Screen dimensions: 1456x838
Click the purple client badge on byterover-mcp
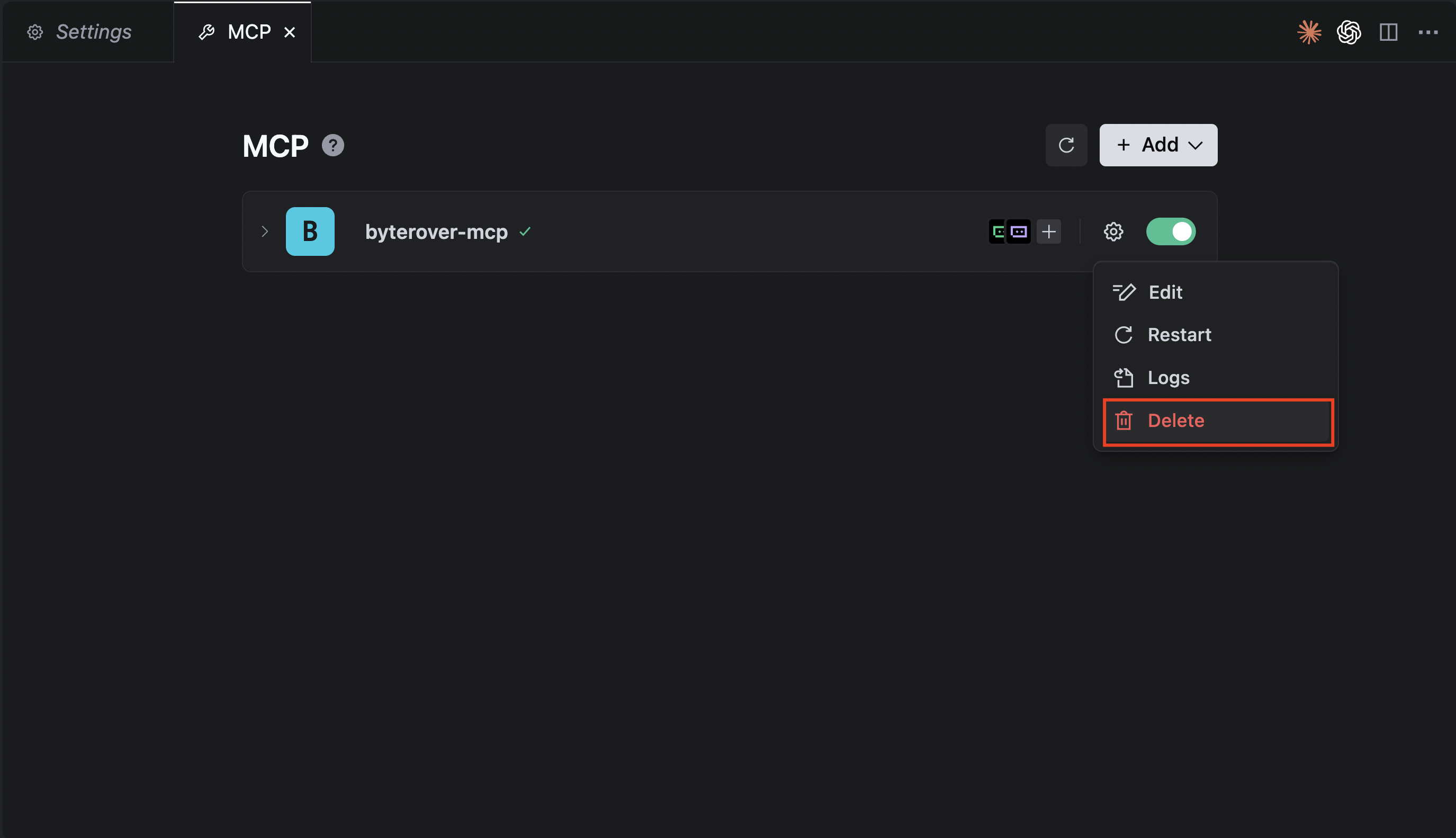tap(1018, 231)
